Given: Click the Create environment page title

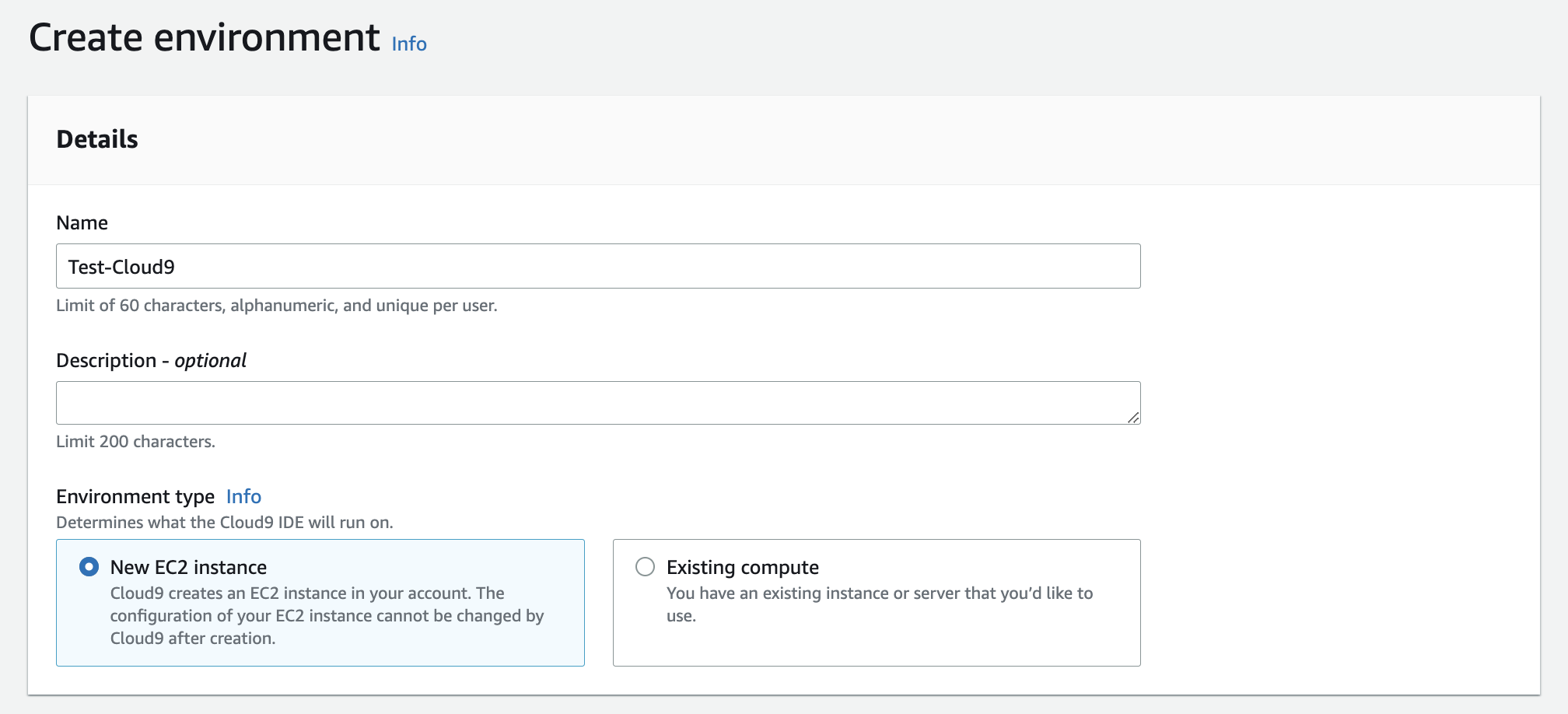Looking at the screenshot, I should 205,37.
